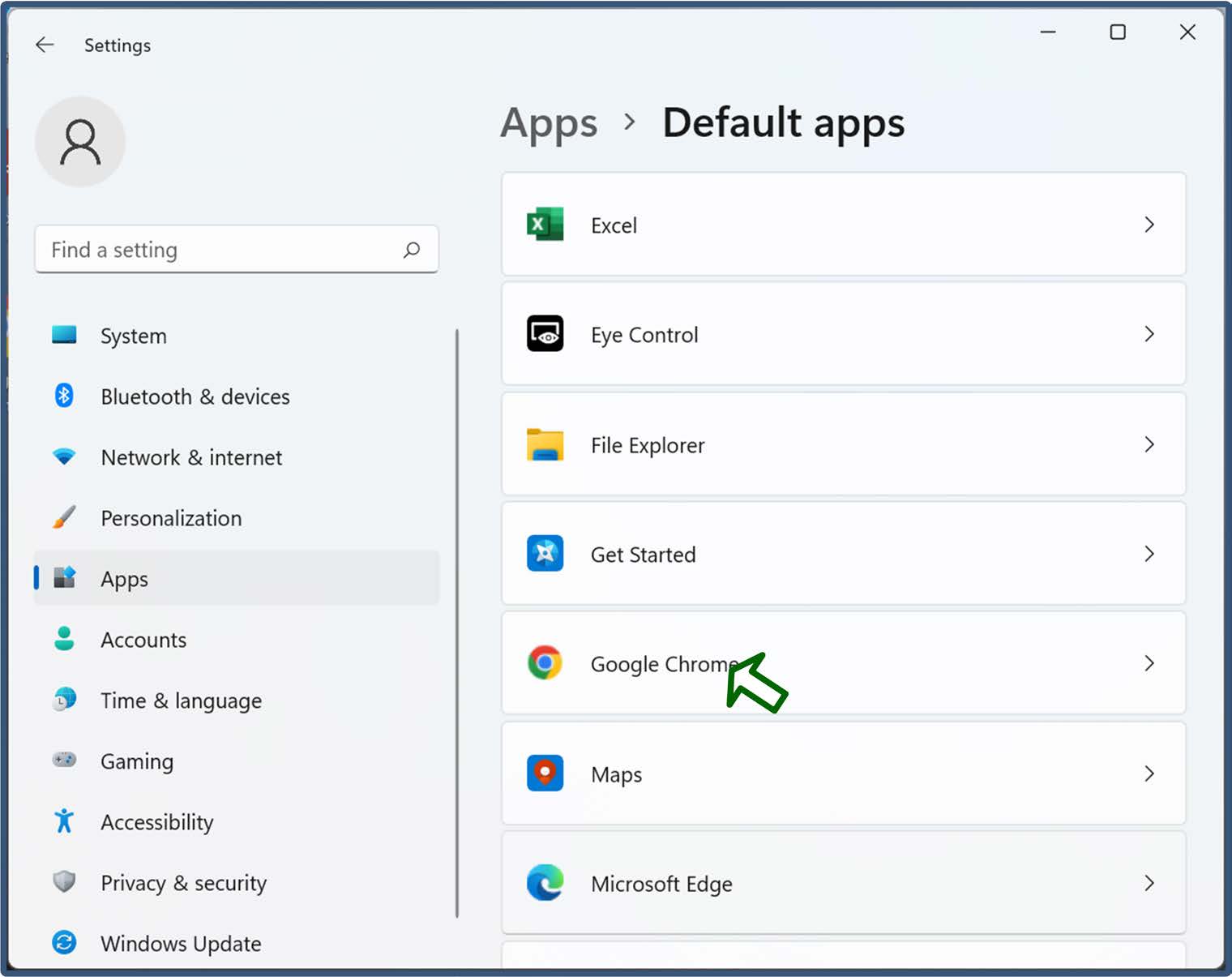Click the Gaming controller icon
The height and width of the screenshot is (977, 1232).
[x=64, y=760]
